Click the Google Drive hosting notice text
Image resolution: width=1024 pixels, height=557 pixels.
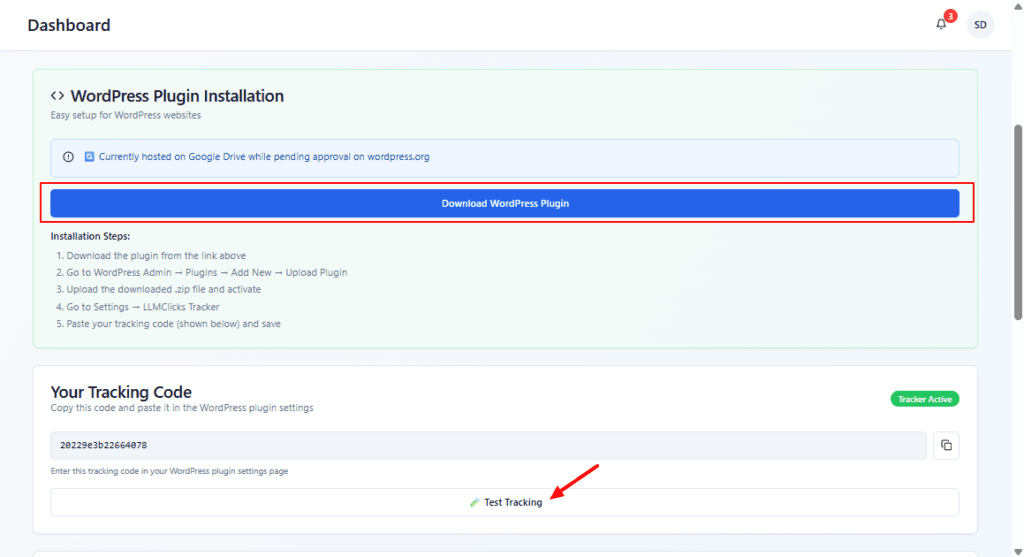tap(264, 157)
